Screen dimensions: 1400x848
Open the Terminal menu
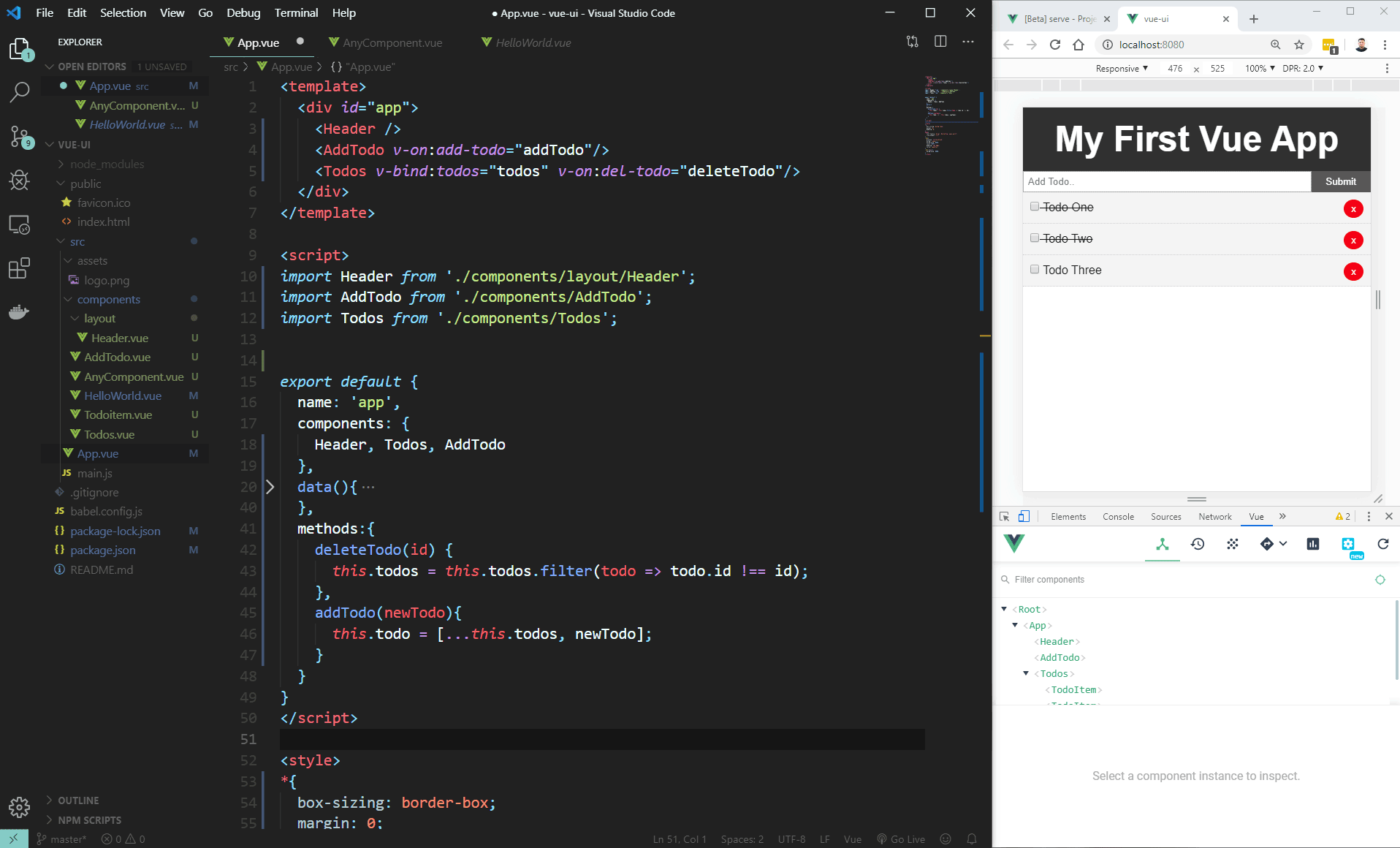pos(295,12)
